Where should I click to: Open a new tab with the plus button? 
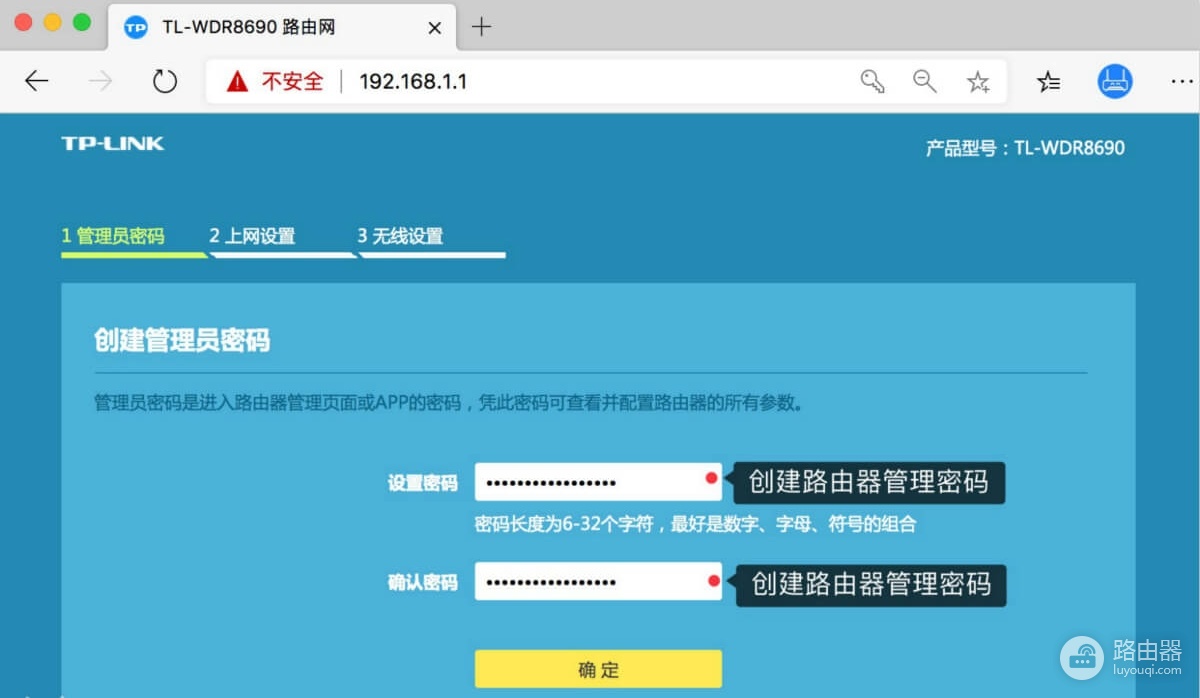coord(481,27)
